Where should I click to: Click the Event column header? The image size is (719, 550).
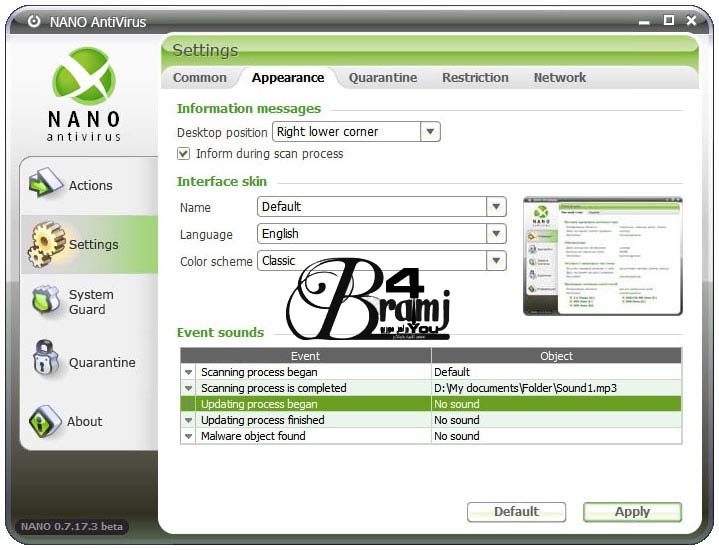(x=305, y=356)
